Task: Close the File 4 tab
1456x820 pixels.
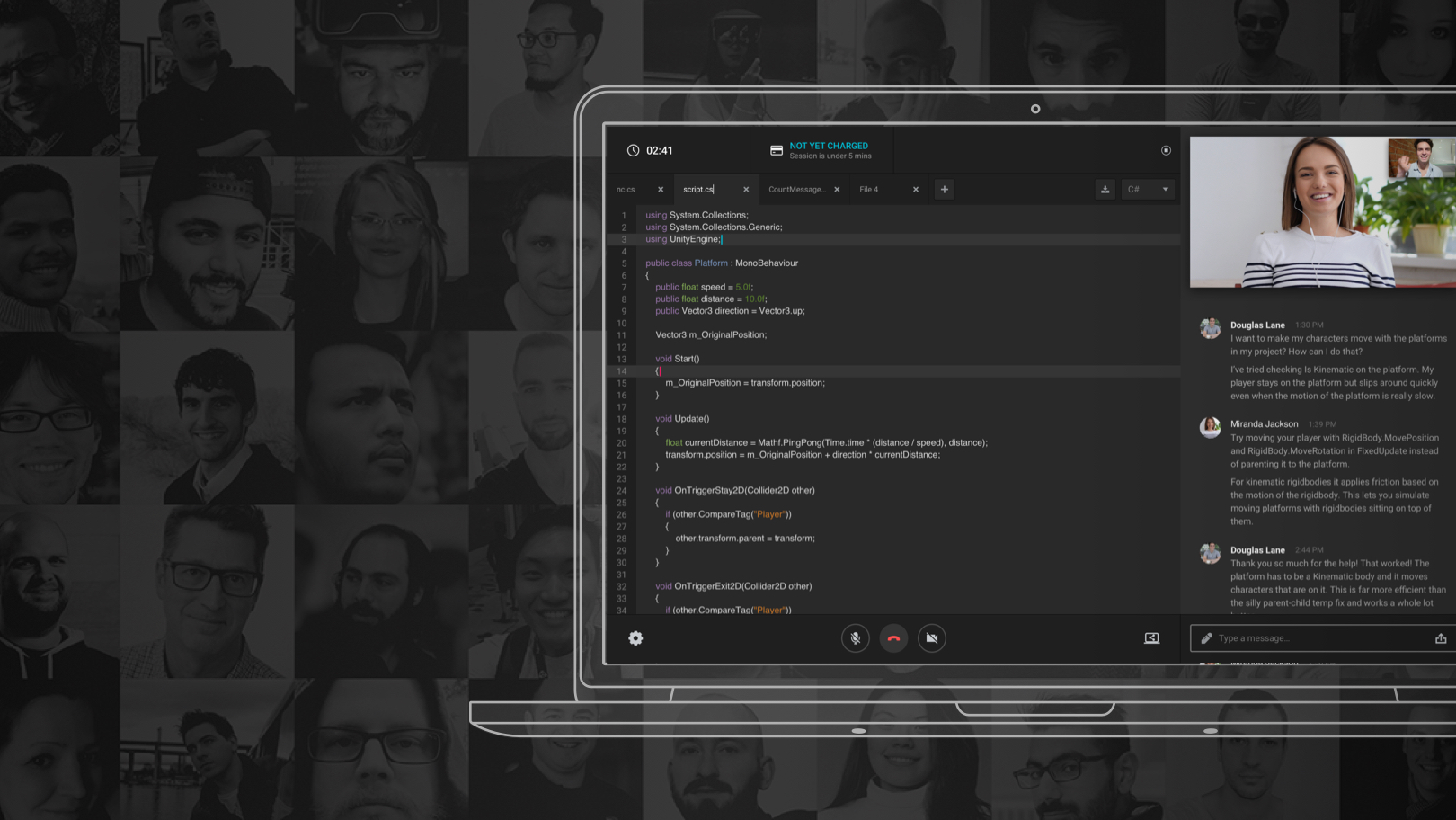Action: [x=916, y=190]
